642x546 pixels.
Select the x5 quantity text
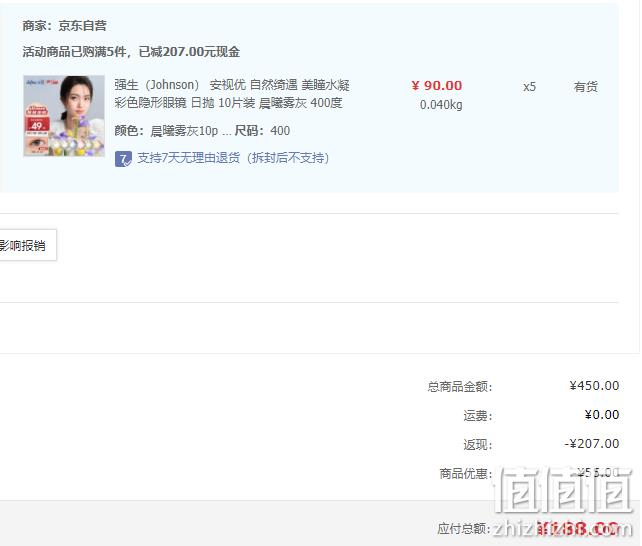coord(529,87)
